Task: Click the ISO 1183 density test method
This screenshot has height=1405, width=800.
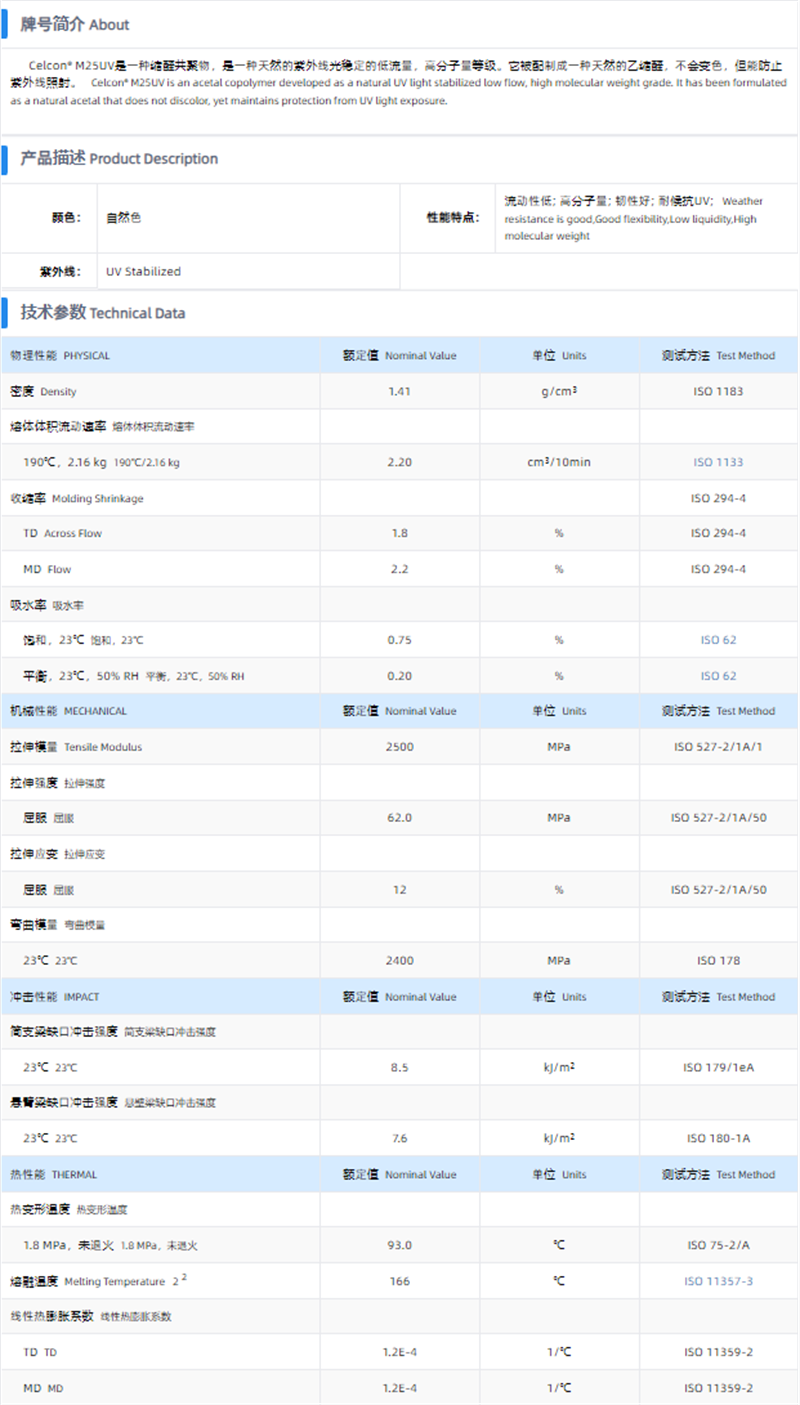Action: click(x=718, y=391)
